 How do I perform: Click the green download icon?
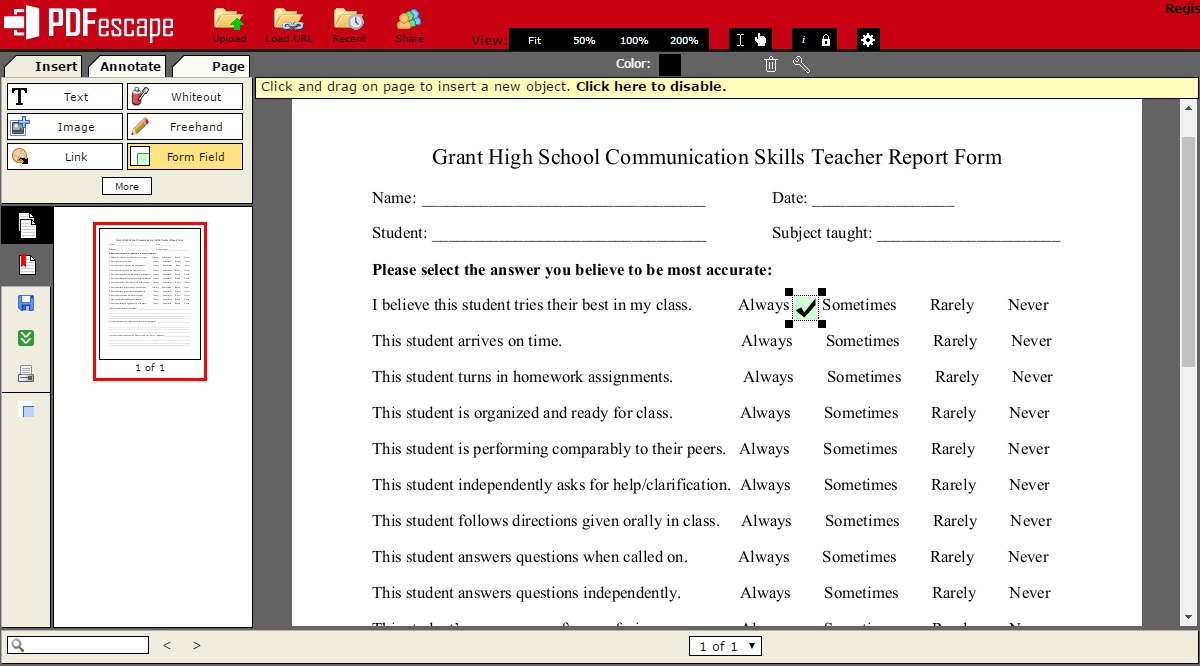[27, 338]
